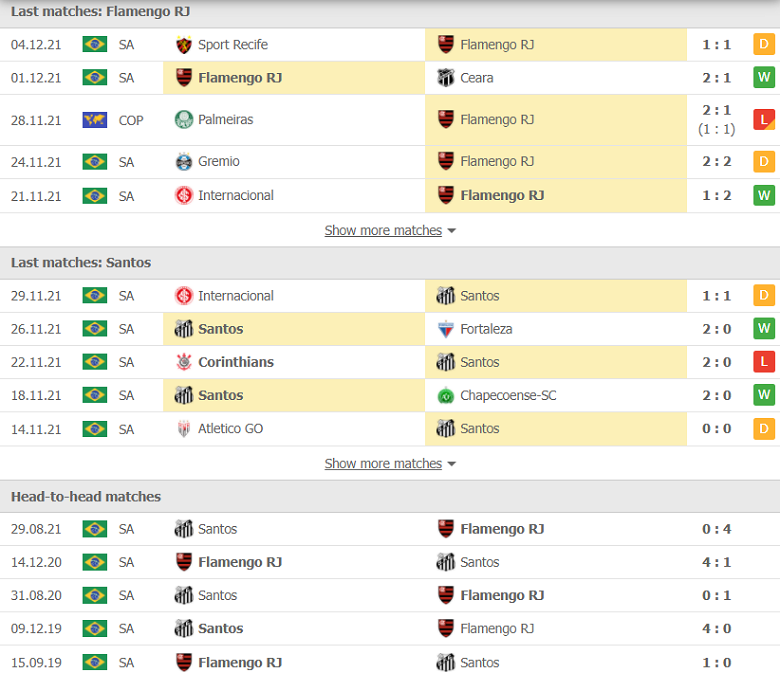The height and width of the screenshot is (673, 780).
Task: Click the COP world flag icon
Action: pyautogui.click(x=95, y=120)
